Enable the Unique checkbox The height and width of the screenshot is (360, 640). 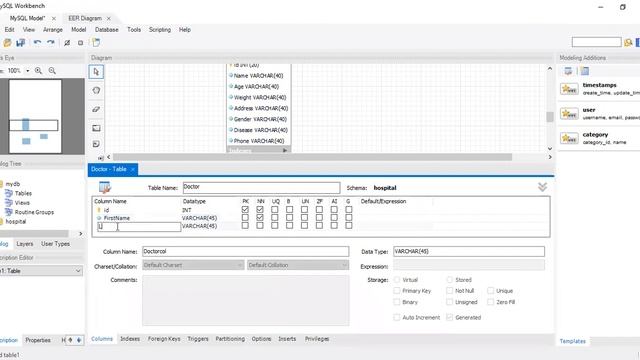click(490, 291)
